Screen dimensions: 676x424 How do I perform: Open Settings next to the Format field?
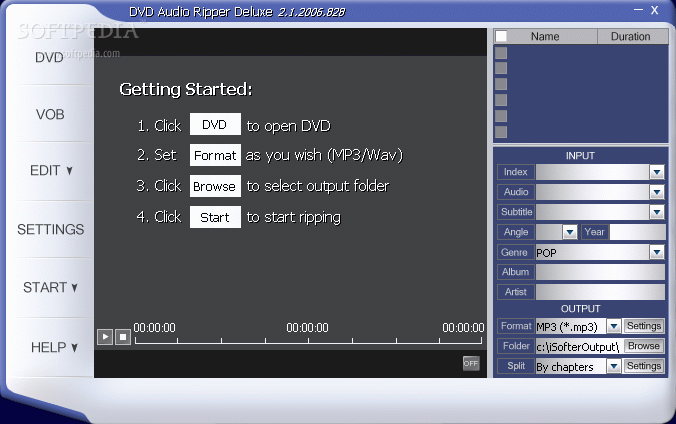[644, 326]
